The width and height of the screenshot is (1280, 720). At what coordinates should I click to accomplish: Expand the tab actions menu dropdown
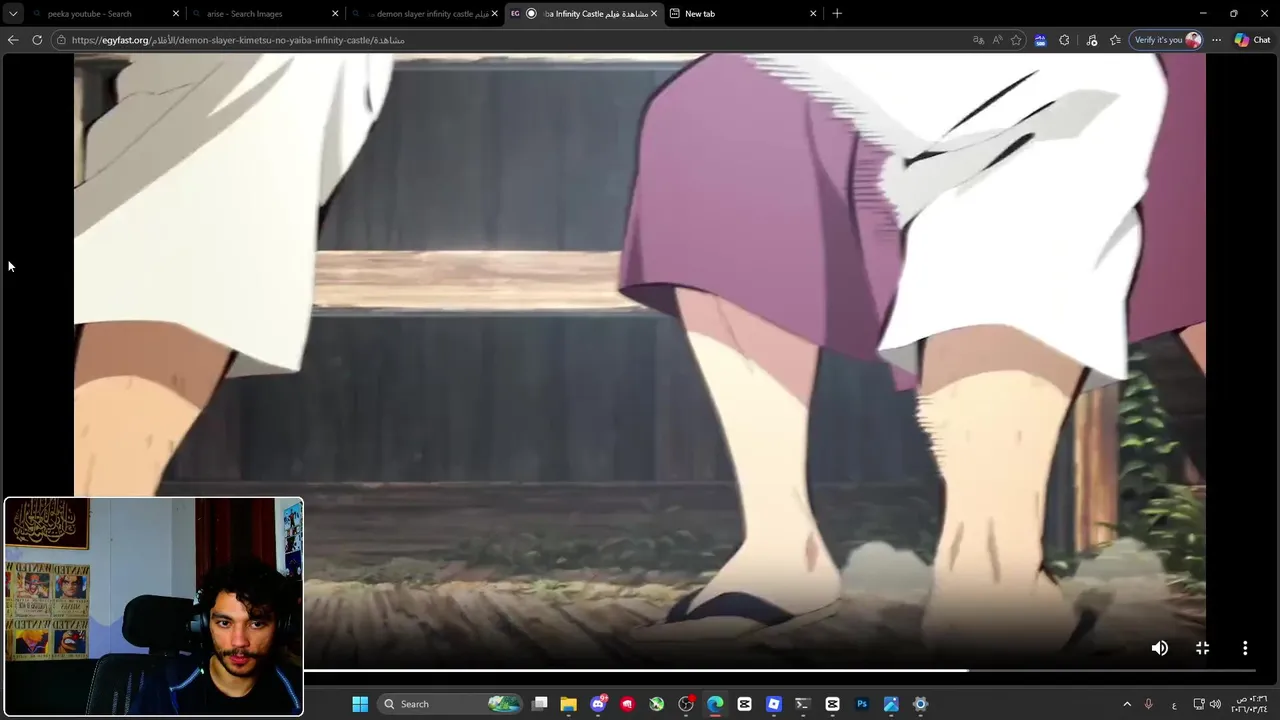pyautogui.click(x=13, y=13)
